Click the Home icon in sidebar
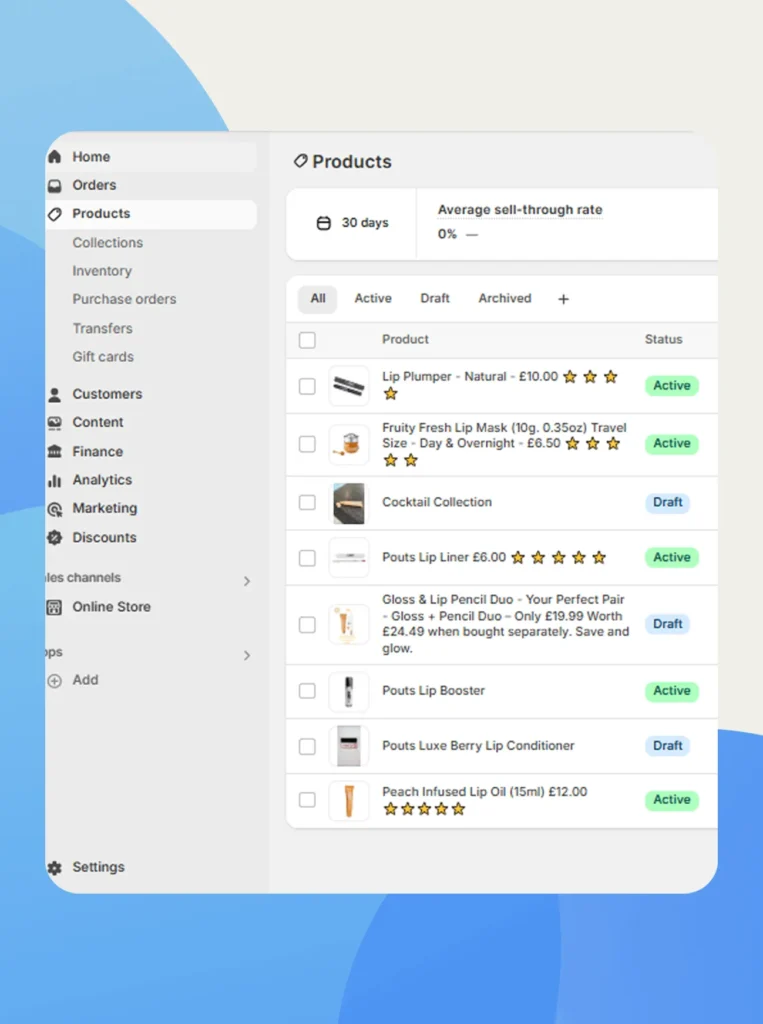The image size is (763, 1024). tap(54, 157)
